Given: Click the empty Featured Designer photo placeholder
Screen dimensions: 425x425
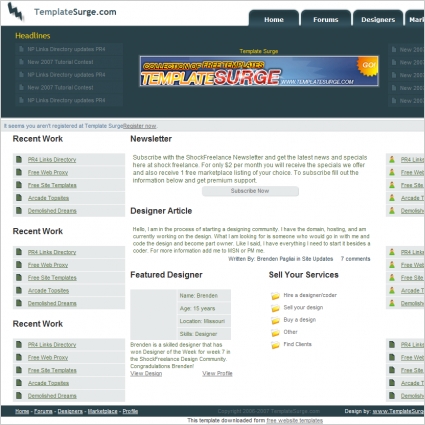Looking at the screenshot, I should pyautogui.click(x=153, y=314).
